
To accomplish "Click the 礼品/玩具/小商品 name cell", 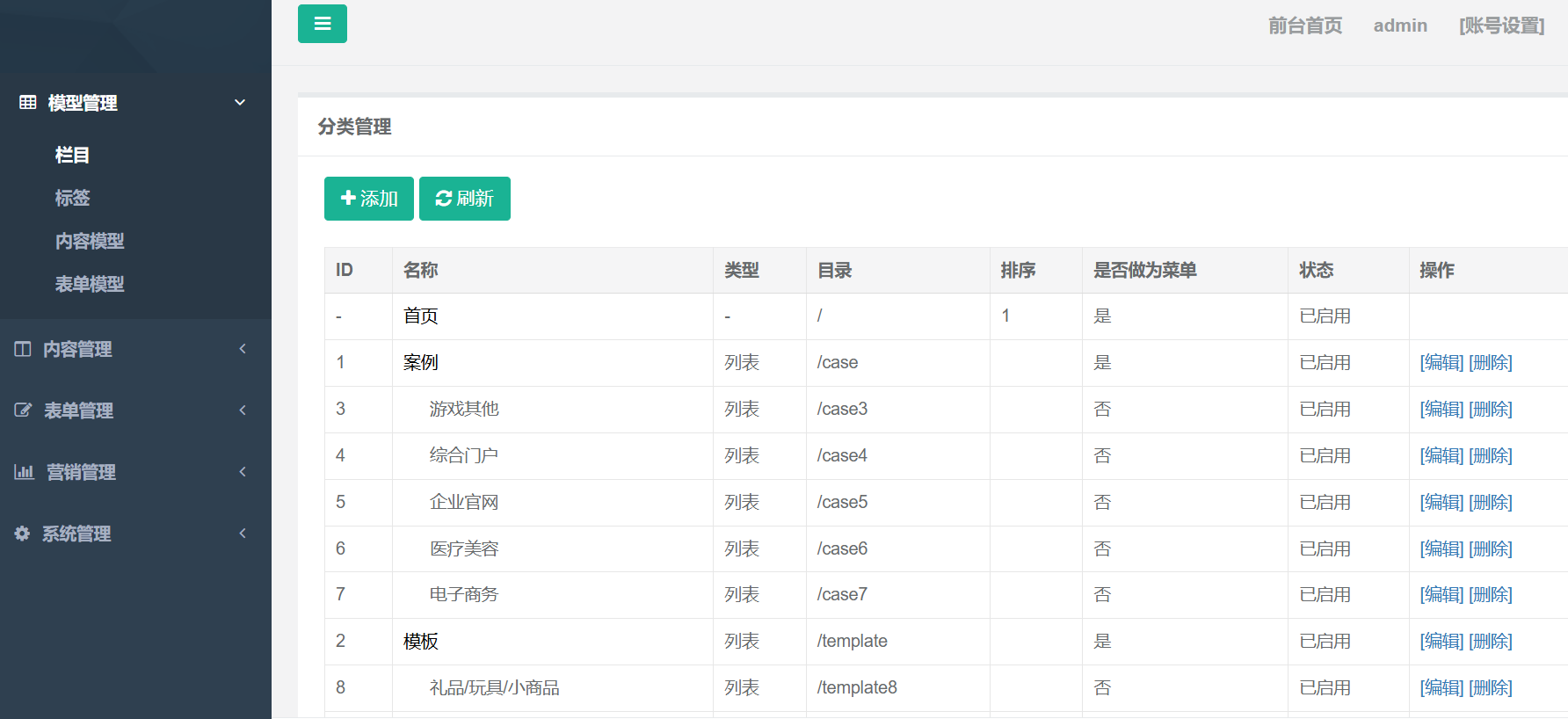I will click(x=553, y=688).
